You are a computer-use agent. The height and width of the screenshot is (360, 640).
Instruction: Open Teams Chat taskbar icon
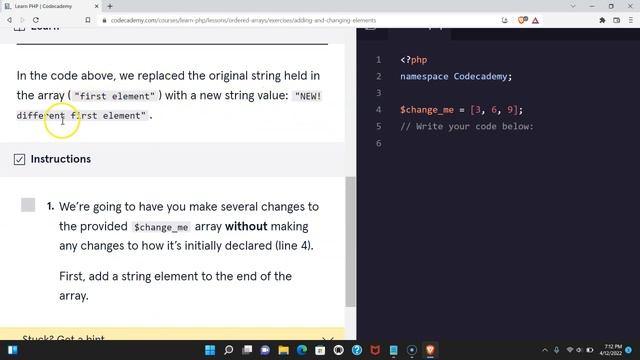click(x=265, y=350)
